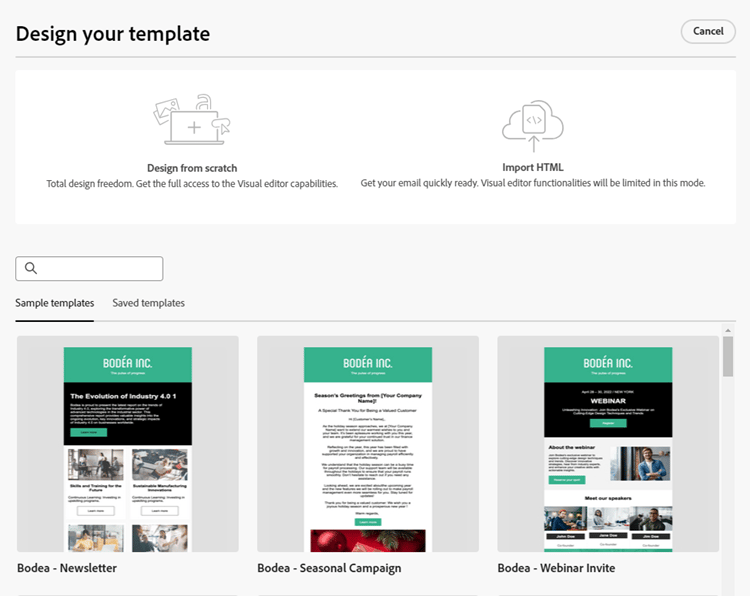Open the Bodea - Seasonal Campaign template thumbnail
750x596 pixels.
368,444
